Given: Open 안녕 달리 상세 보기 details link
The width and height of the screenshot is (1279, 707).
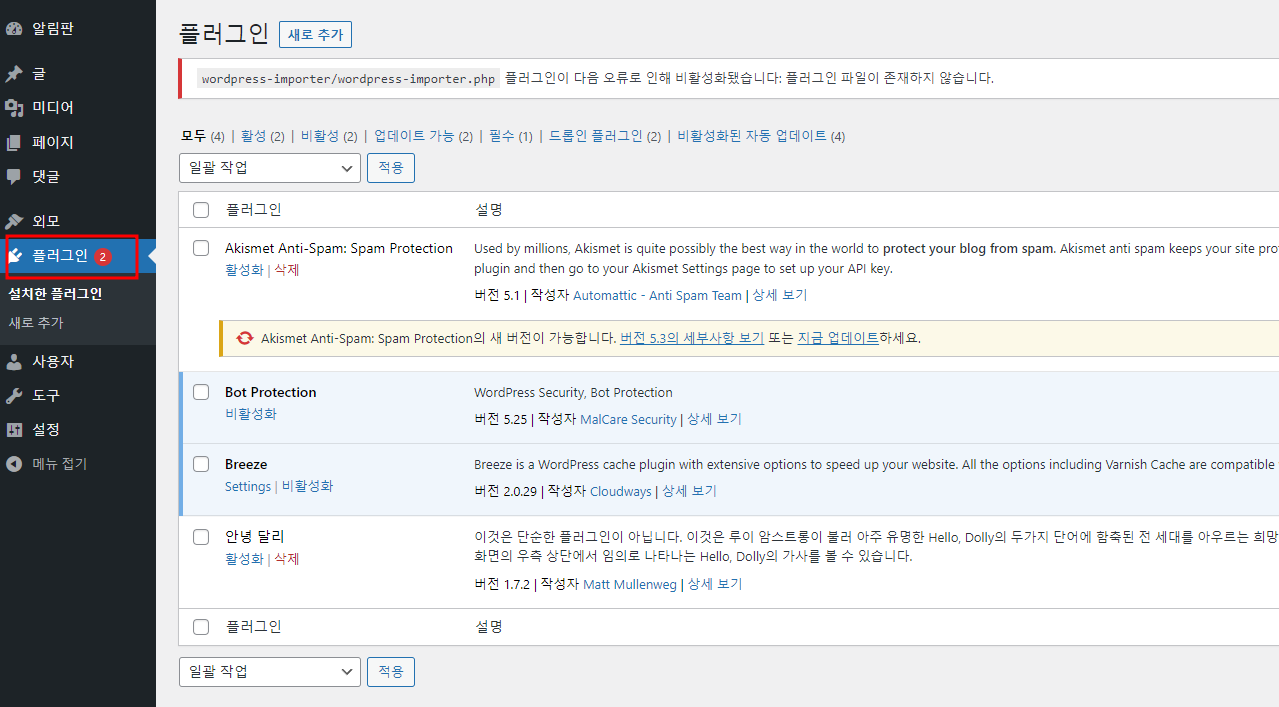Looking at the screenshot, I should 715,584.
